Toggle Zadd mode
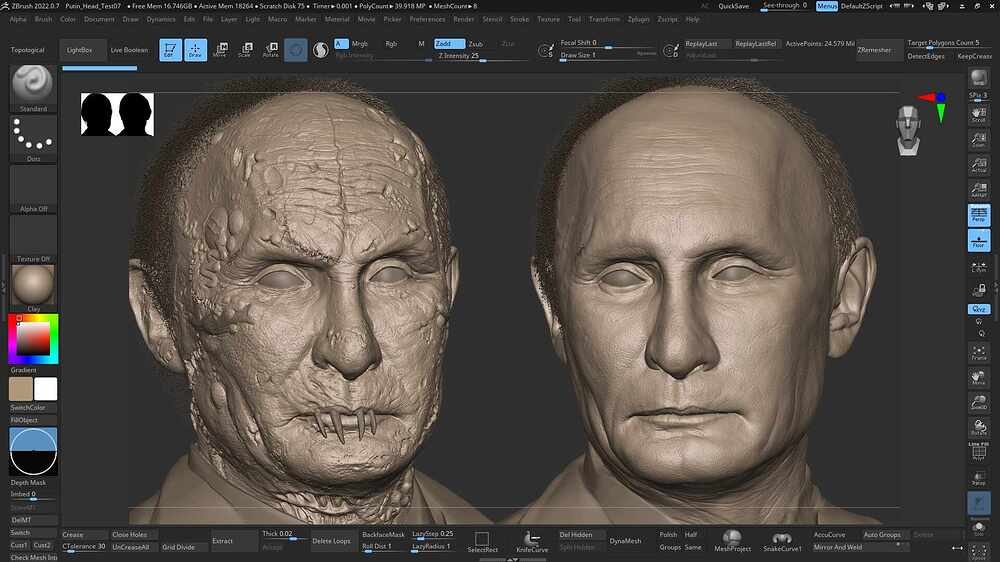The height and width of the screenshot is (562, 1000). coord(449,43)
